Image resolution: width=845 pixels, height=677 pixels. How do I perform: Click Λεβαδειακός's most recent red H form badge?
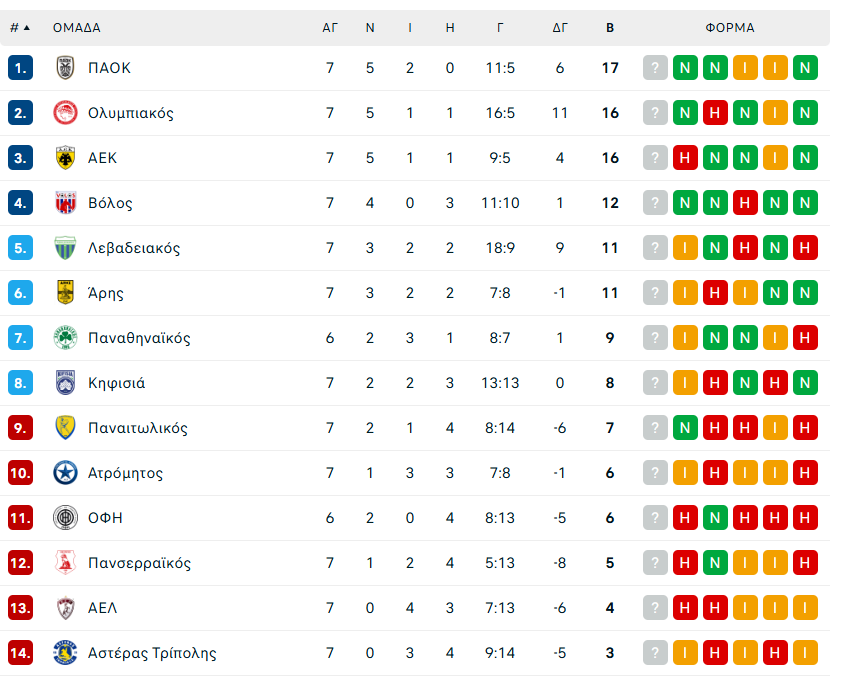pos(805,248)
